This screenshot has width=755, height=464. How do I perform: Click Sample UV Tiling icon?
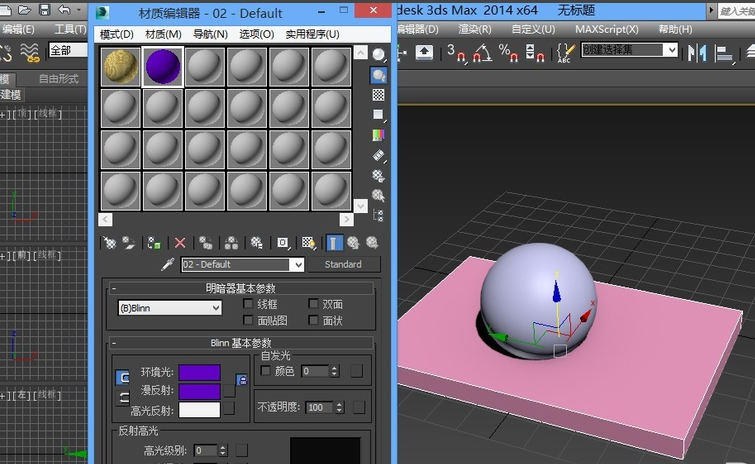point(378,115)
